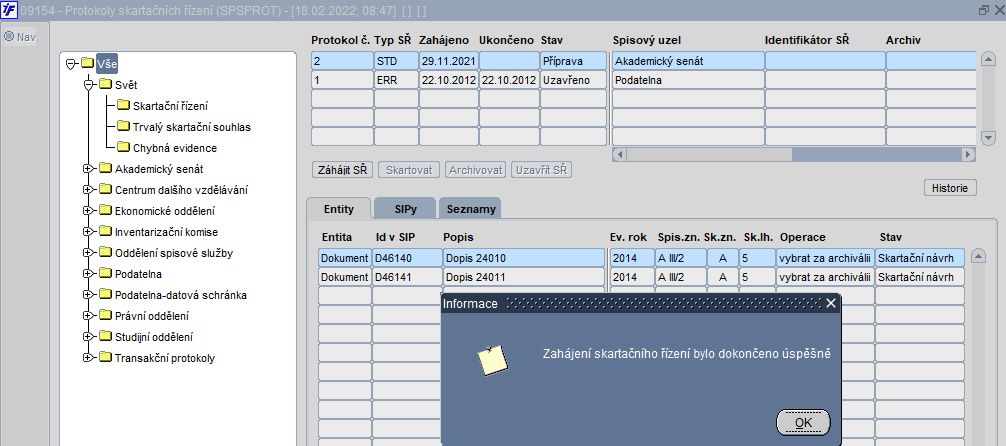Expand the Podatelna node
Image resolution: width=1006 pixels, height=446 pixels.
point(88,274)
